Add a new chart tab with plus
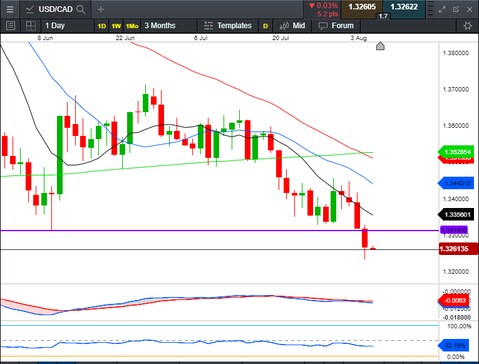The height and width of the screenshot is (364, 479). coord(101,10)
